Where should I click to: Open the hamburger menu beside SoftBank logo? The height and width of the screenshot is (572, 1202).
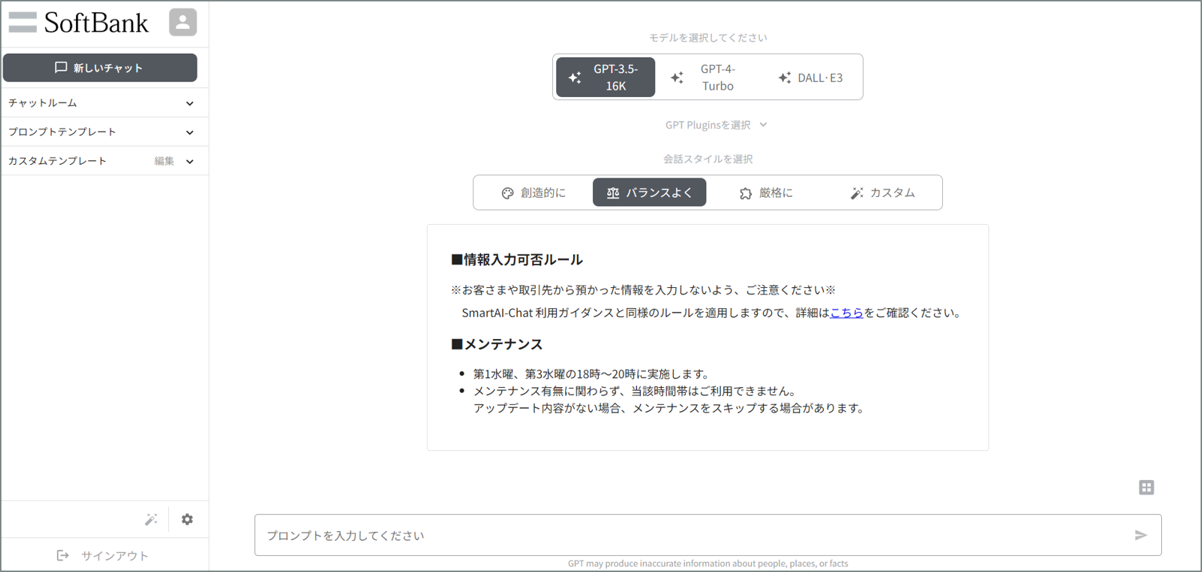[22, 22]
